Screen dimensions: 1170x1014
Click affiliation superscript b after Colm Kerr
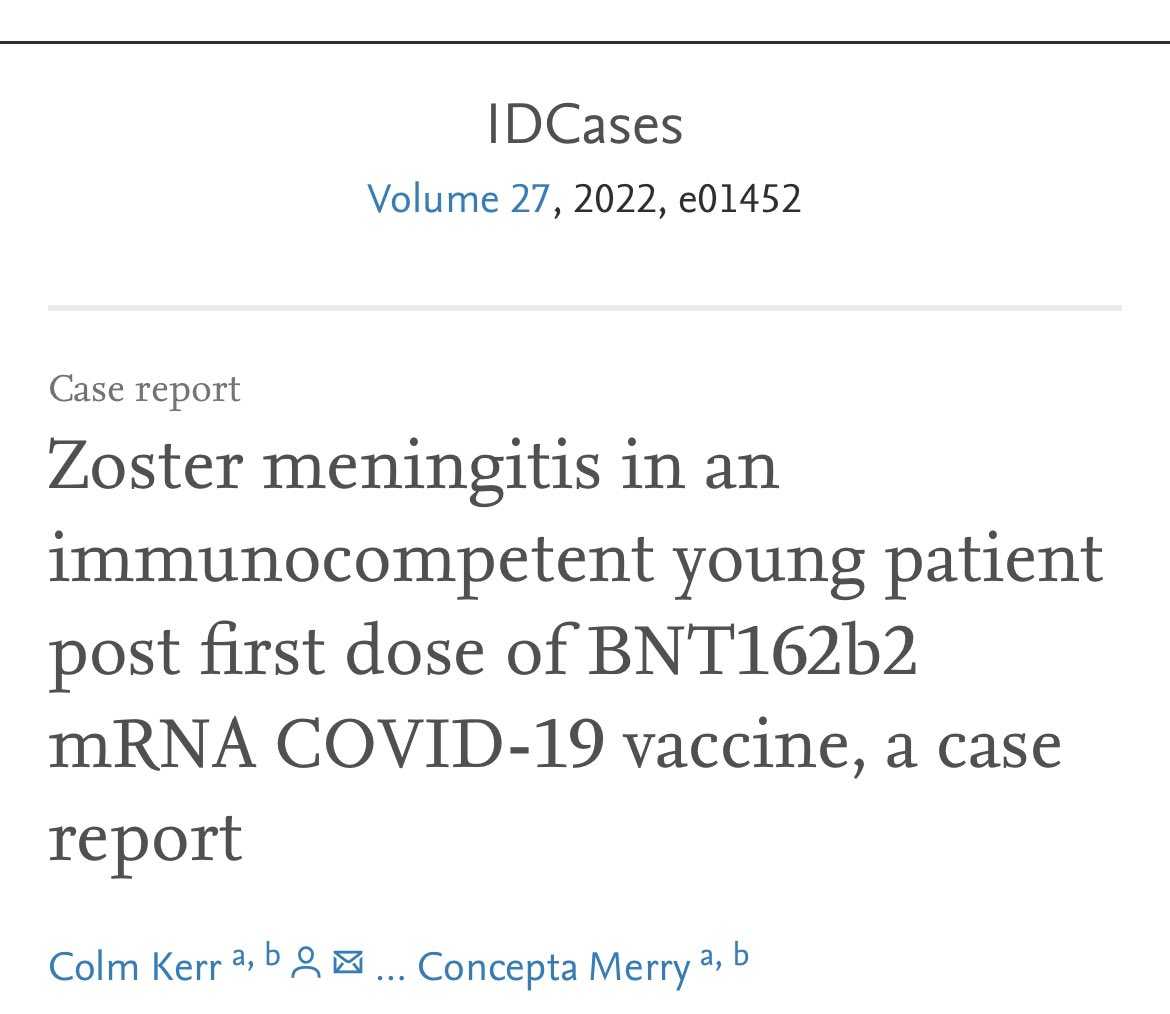[272, 954]
